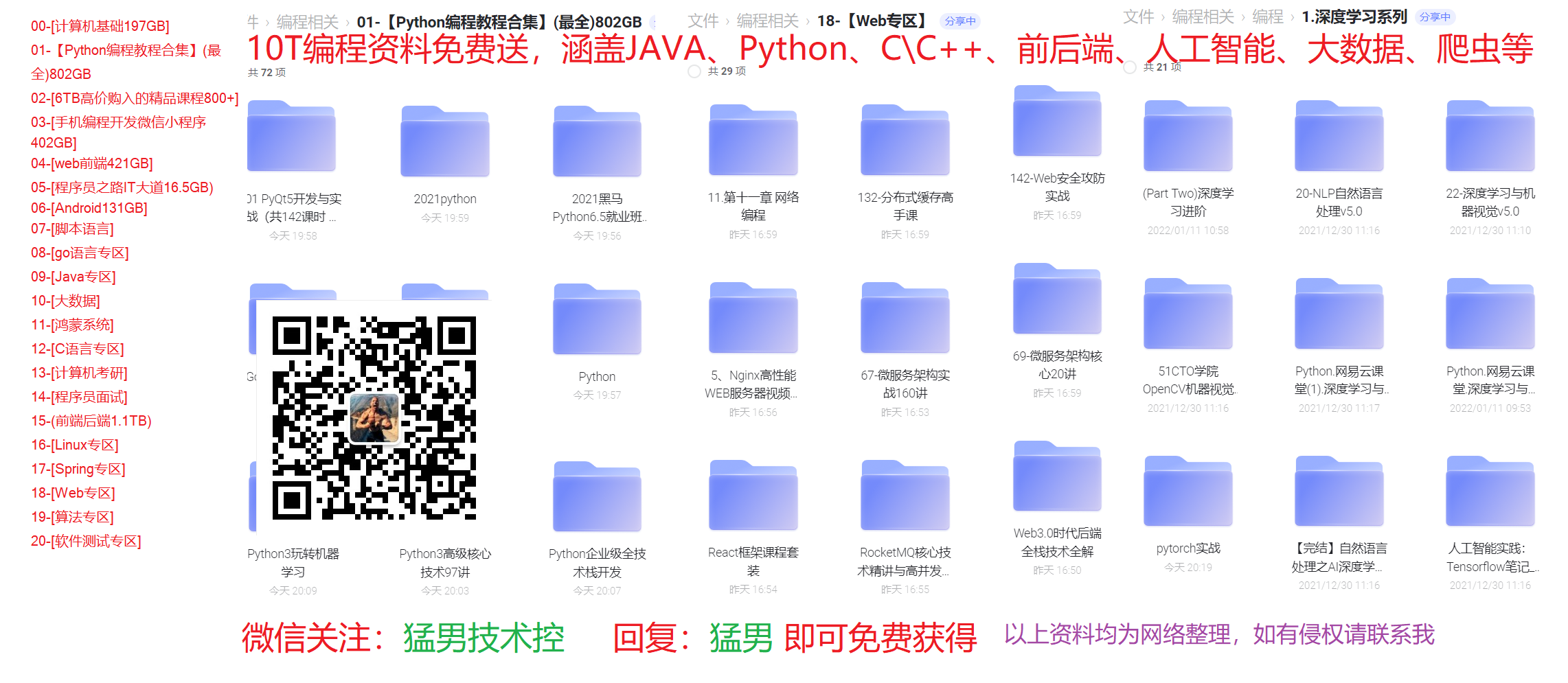The image size is (1568, 683).
Task: Click the 08-[go语言专区] list entry
Action: 80,253
